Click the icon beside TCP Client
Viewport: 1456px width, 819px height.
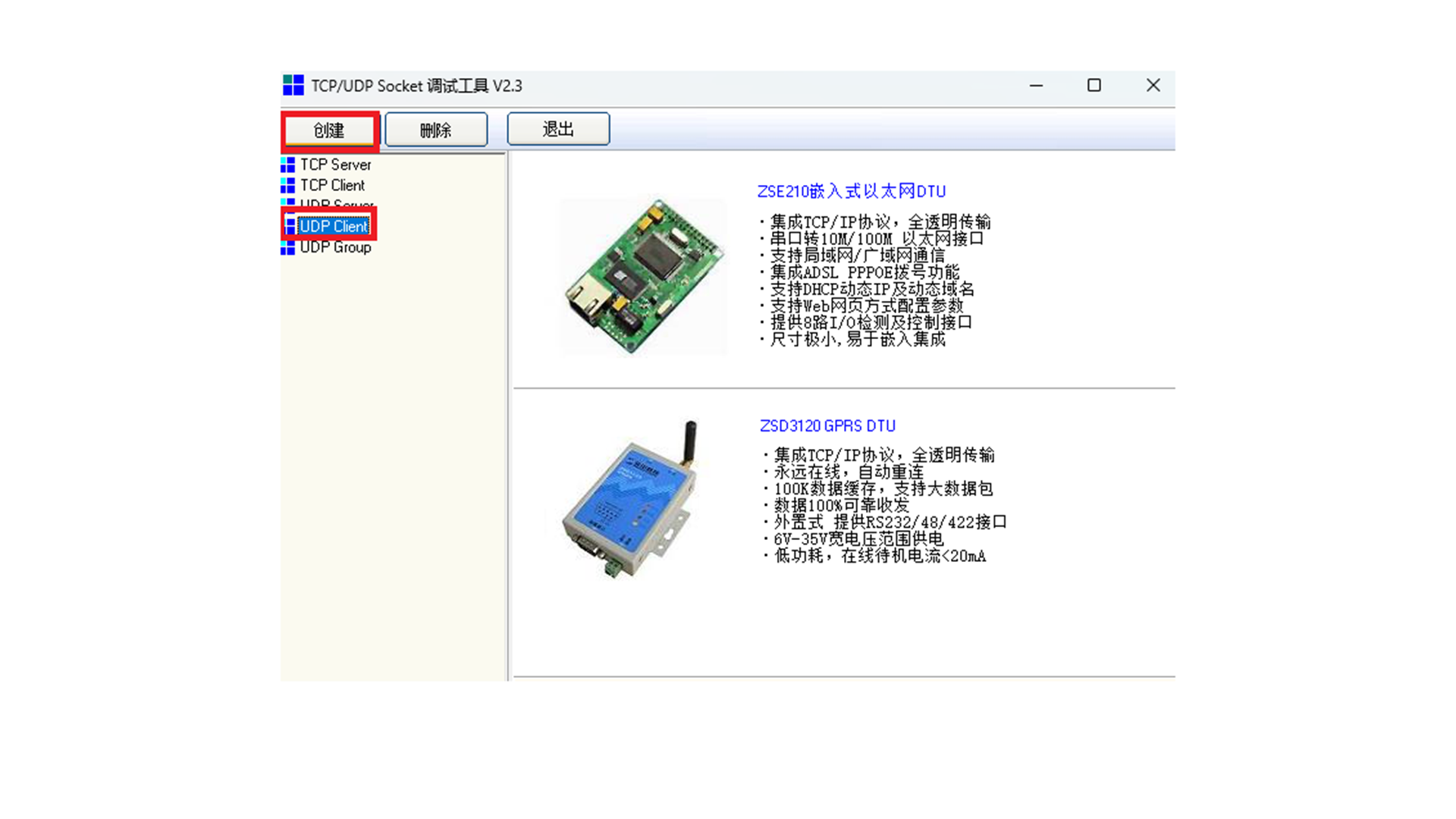tap(288, 185)
